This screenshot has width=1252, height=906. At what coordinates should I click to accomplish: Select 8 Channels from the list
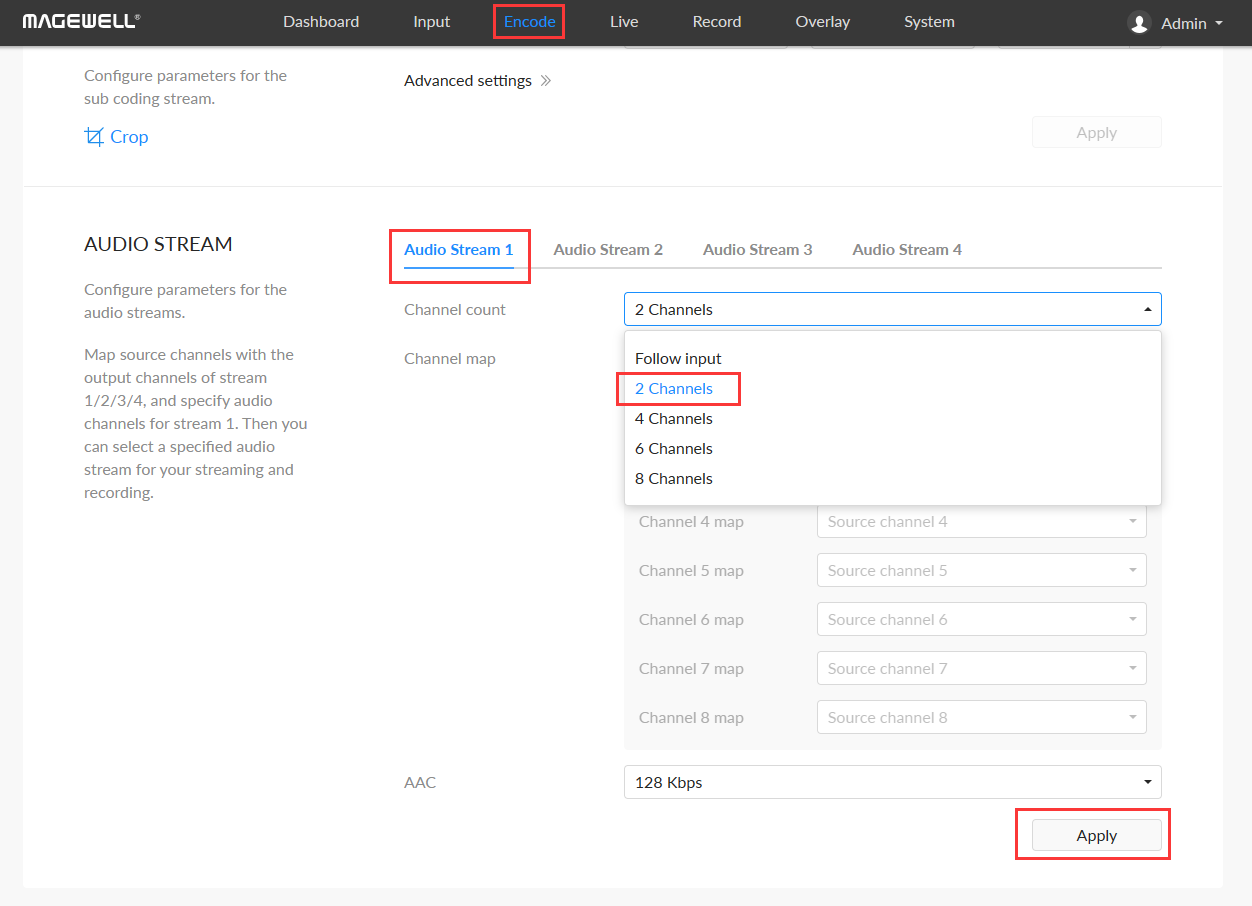click(x=673, y=478)
